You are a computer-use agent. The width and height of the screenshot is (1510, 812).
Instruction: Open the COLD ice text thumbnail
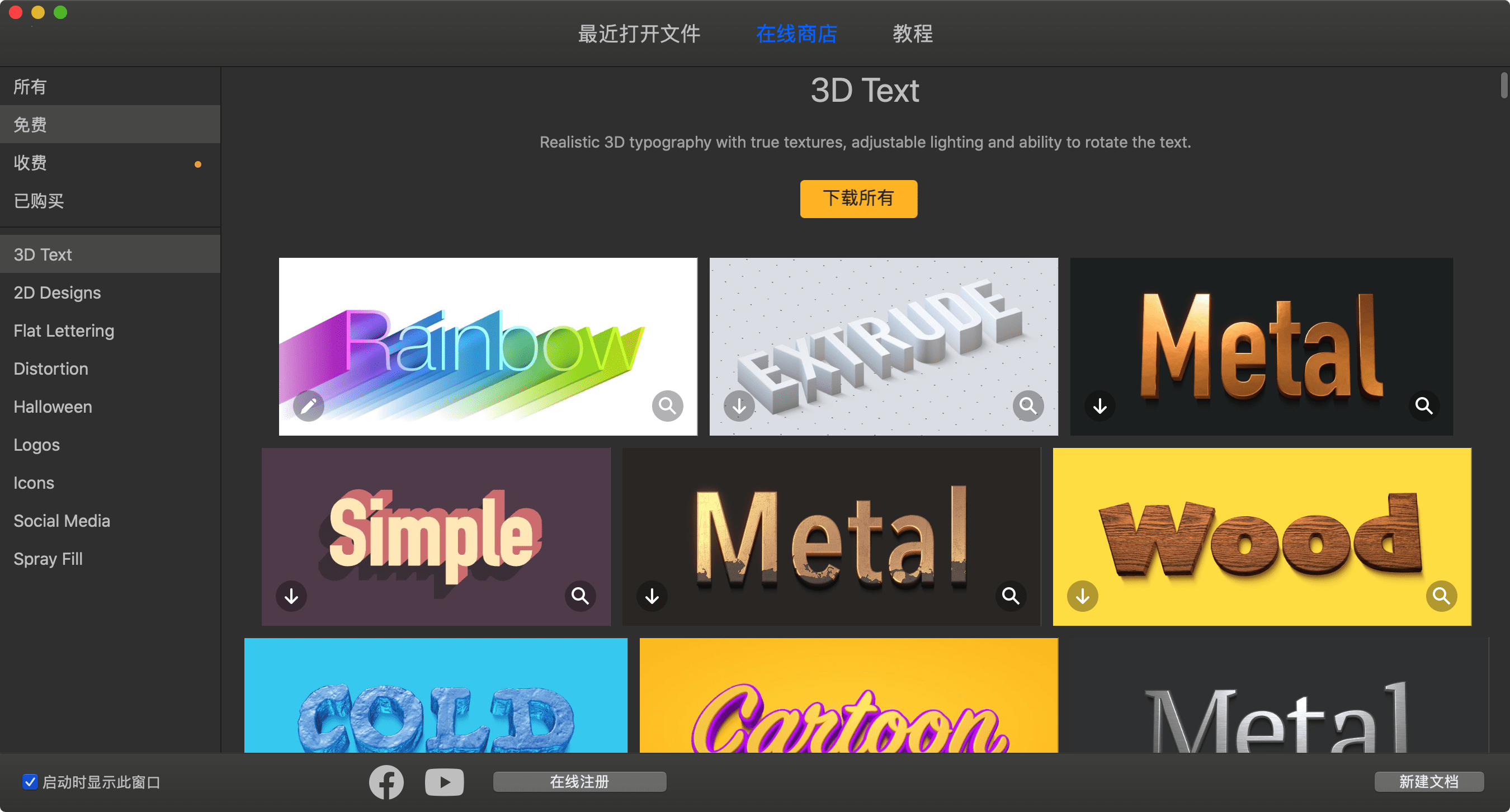tap(436, 695)
